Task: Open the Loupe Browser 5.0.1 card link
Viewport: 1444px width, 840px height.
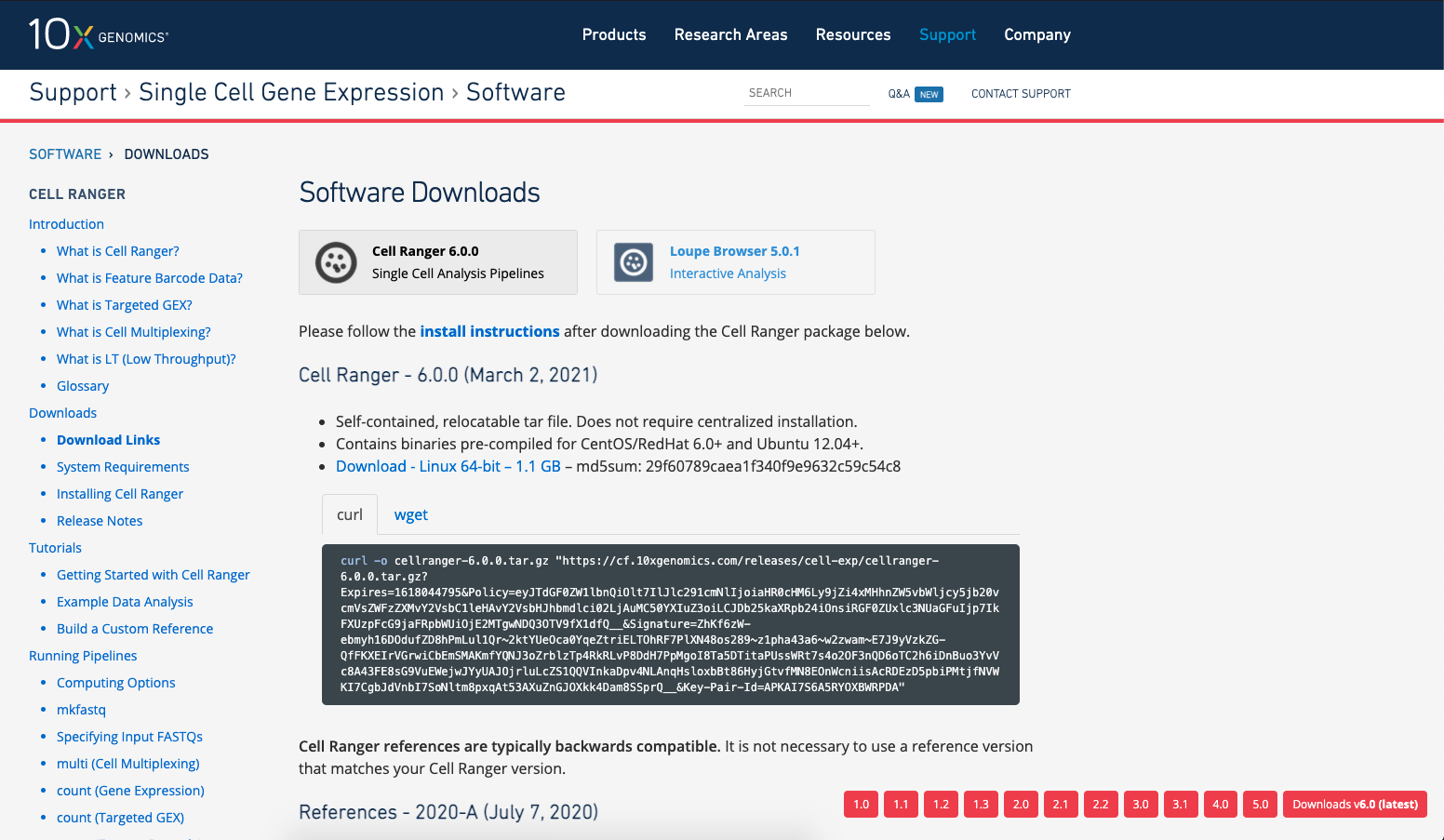Action: point(735,251)
